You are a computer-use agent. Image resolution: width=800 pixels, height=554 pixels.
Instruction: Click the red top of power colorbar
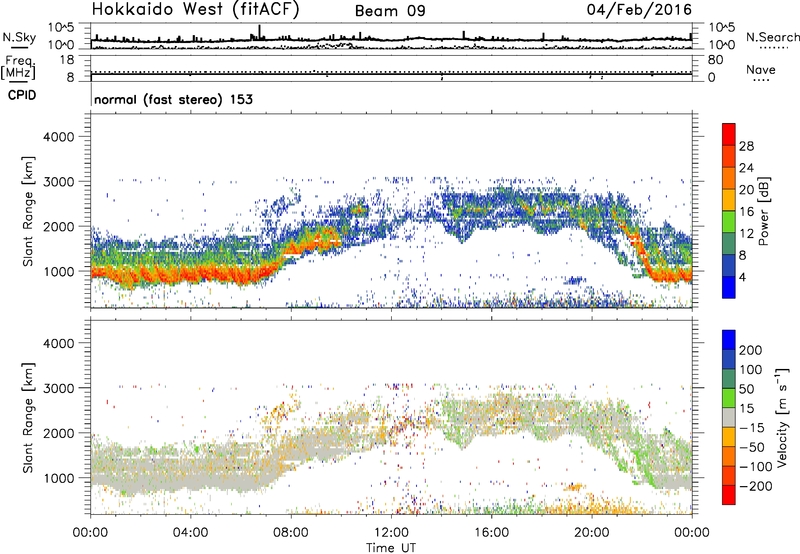(x=729, y=134)
